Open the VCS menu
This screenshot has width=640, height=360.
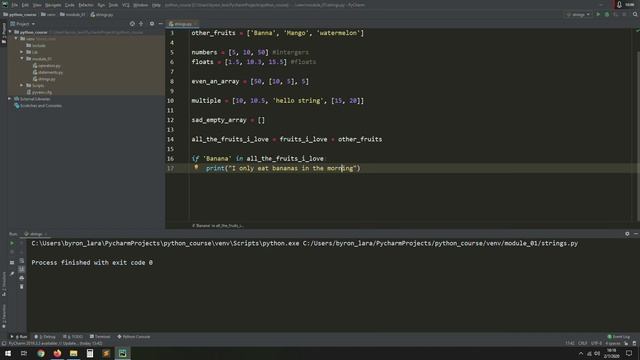[126, 5]
